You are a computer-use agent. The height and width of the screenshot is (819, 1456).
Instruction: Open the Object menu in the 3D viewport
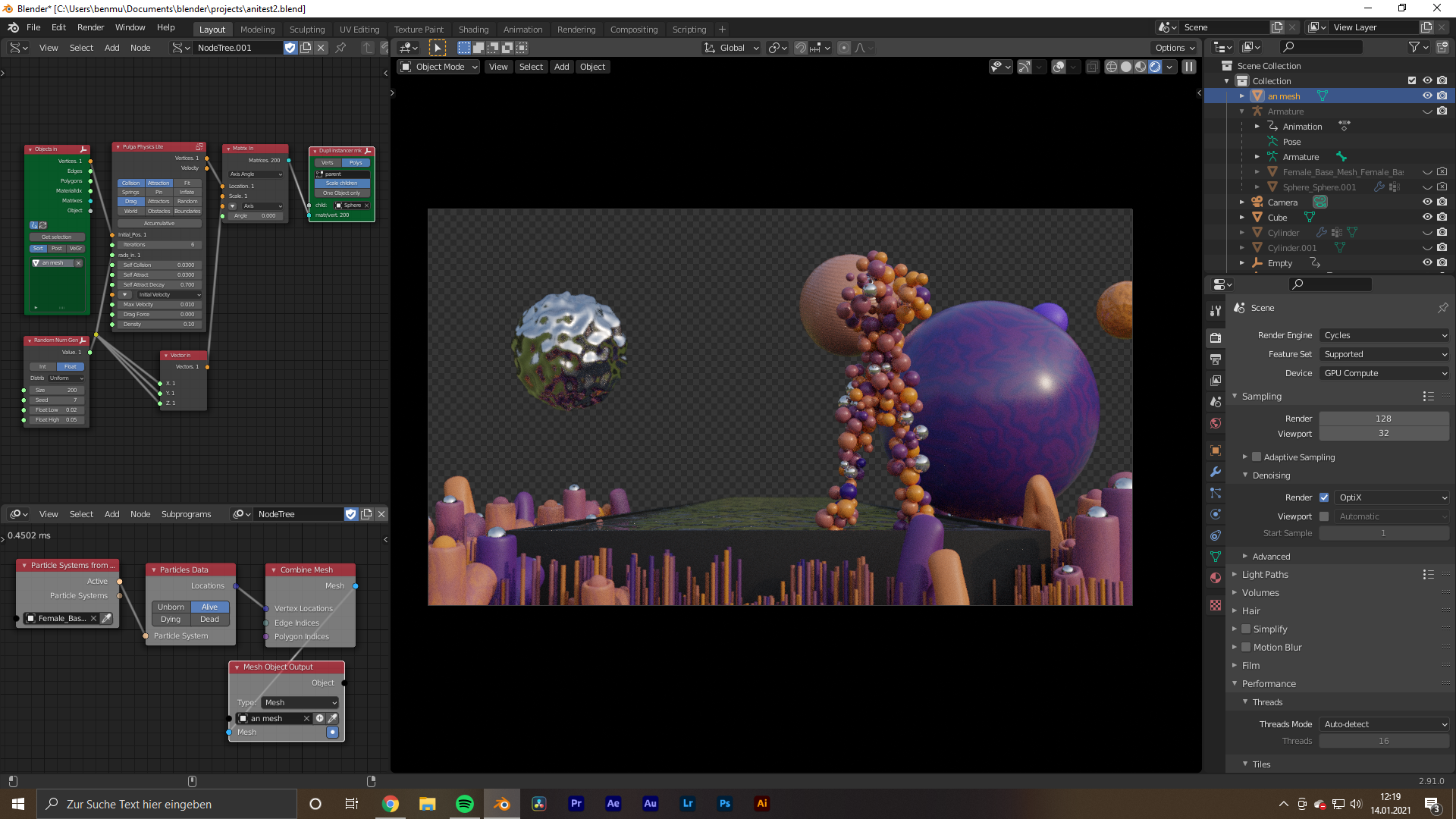pyautogui.click(x=592, y=67)
